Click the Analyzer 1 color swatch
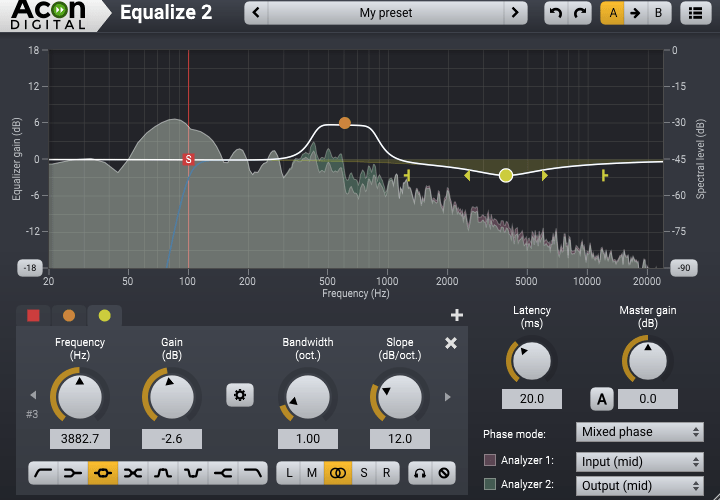Viewport: 720px width, 500px height. coord(490,460)
